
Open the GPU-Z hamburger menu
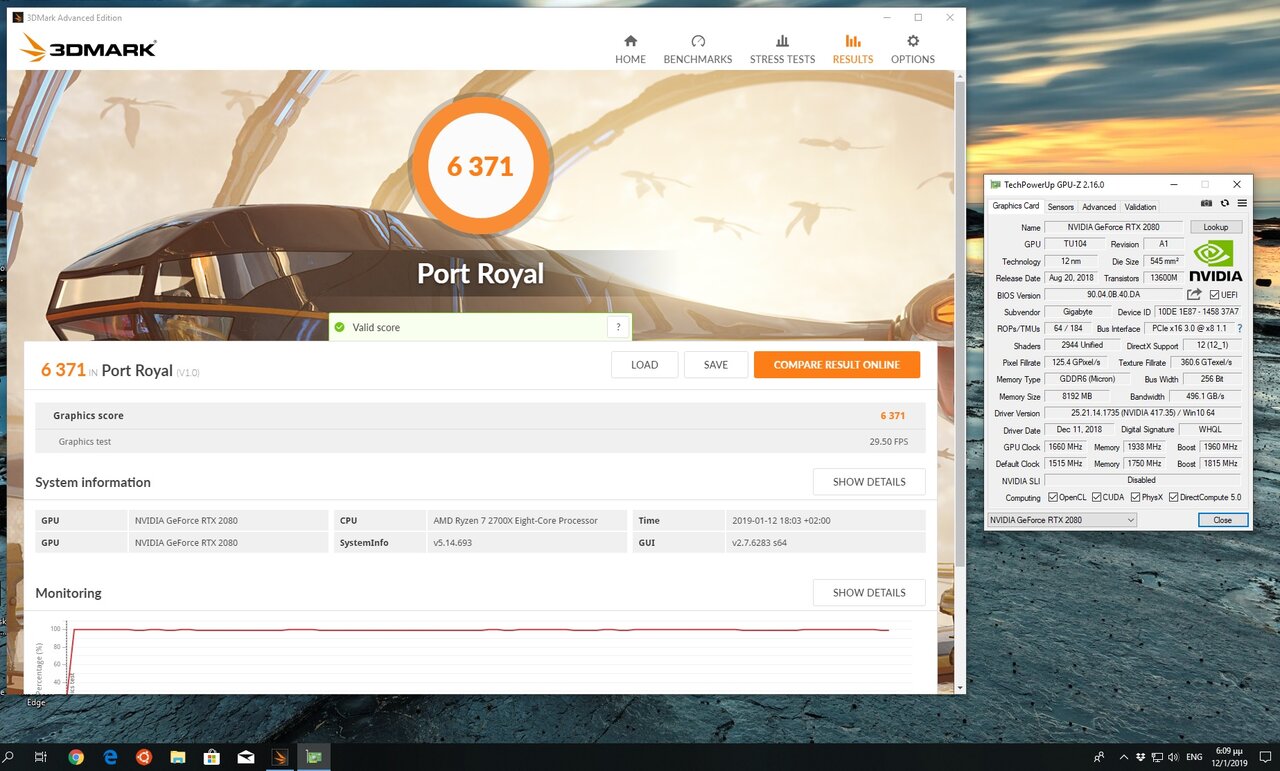[x=1242, y=203]
